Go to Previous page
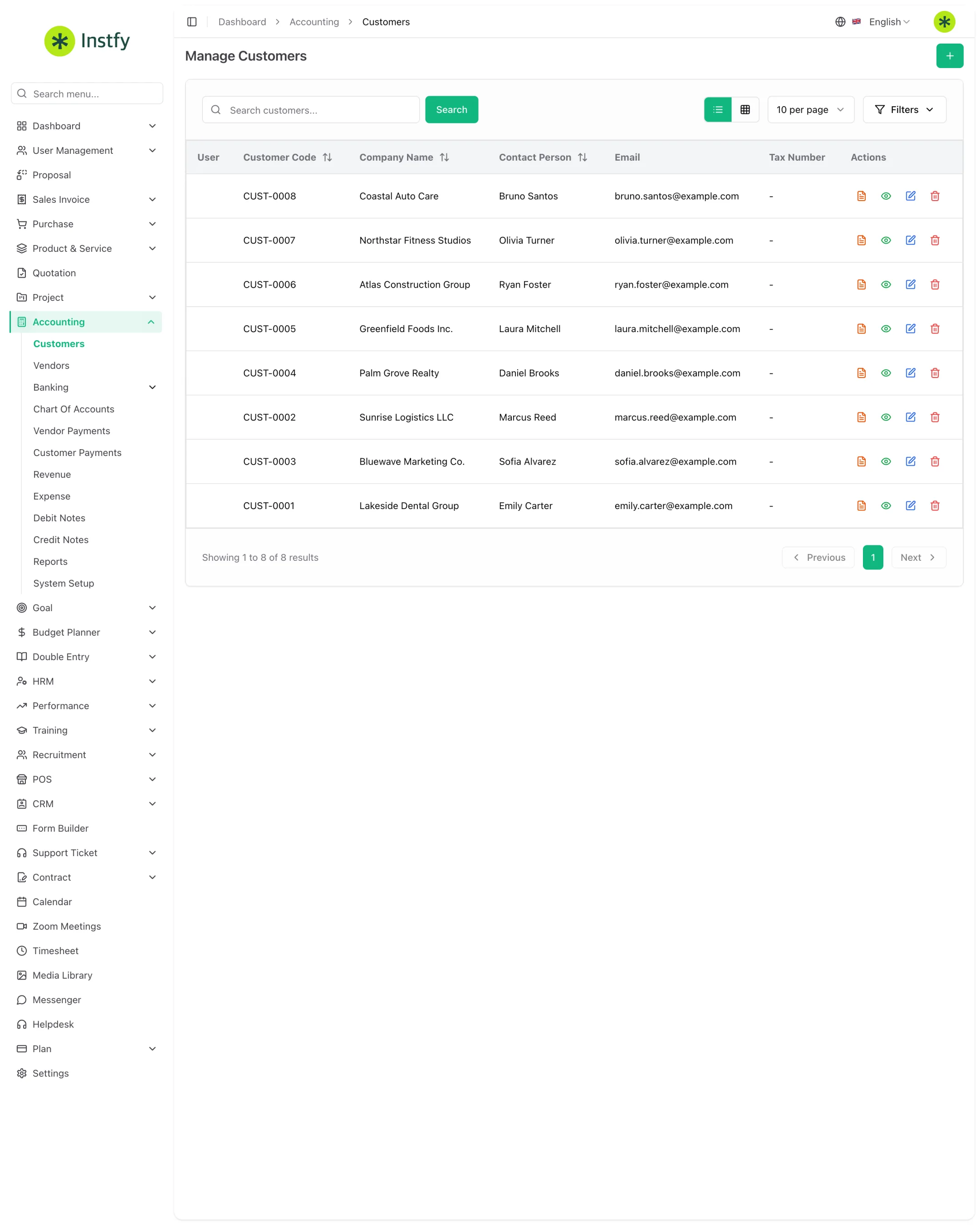 pos(818,558)
